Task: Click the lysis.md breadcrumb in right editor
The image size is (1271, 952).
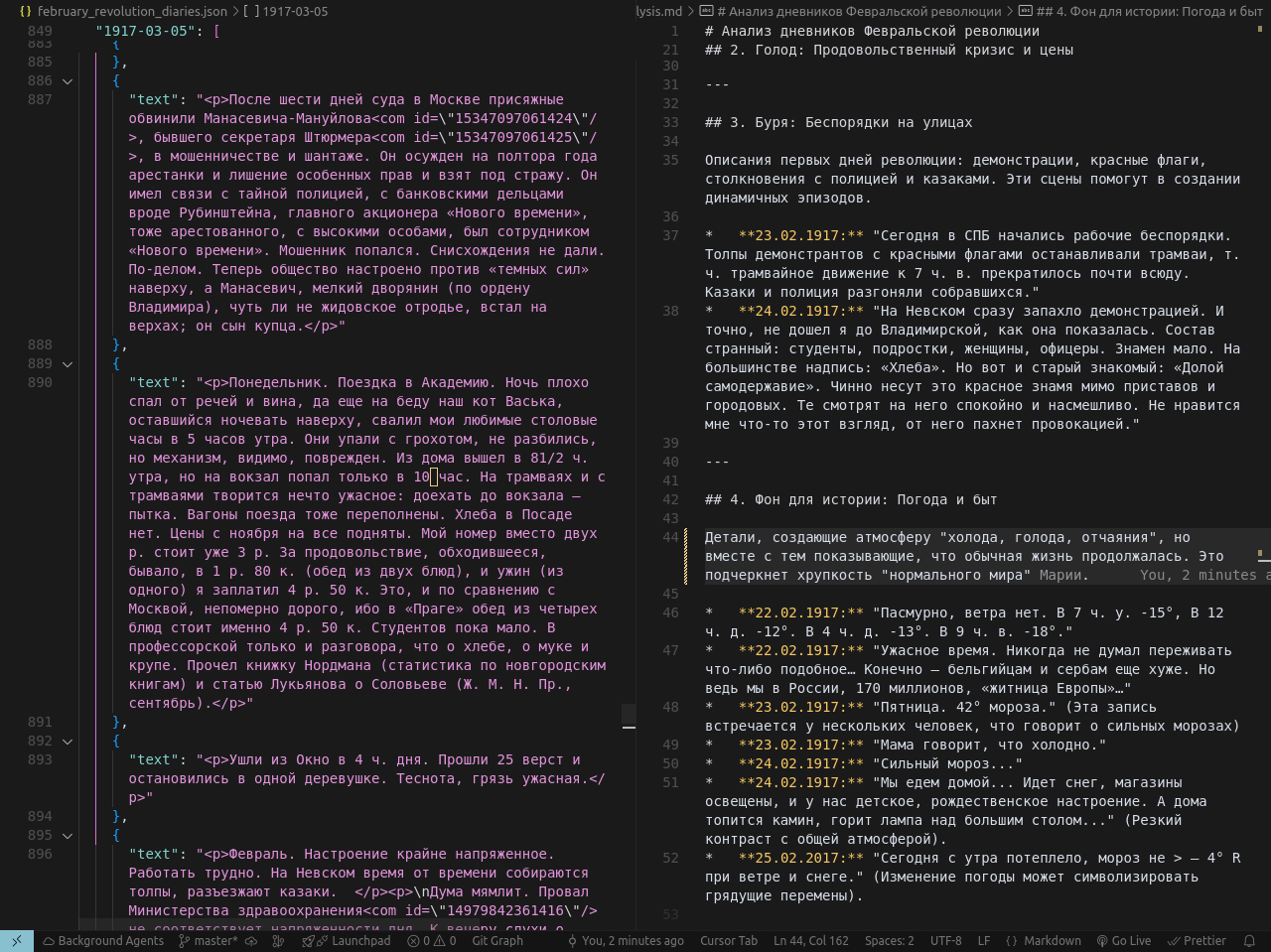Action: tap(659, 11)
